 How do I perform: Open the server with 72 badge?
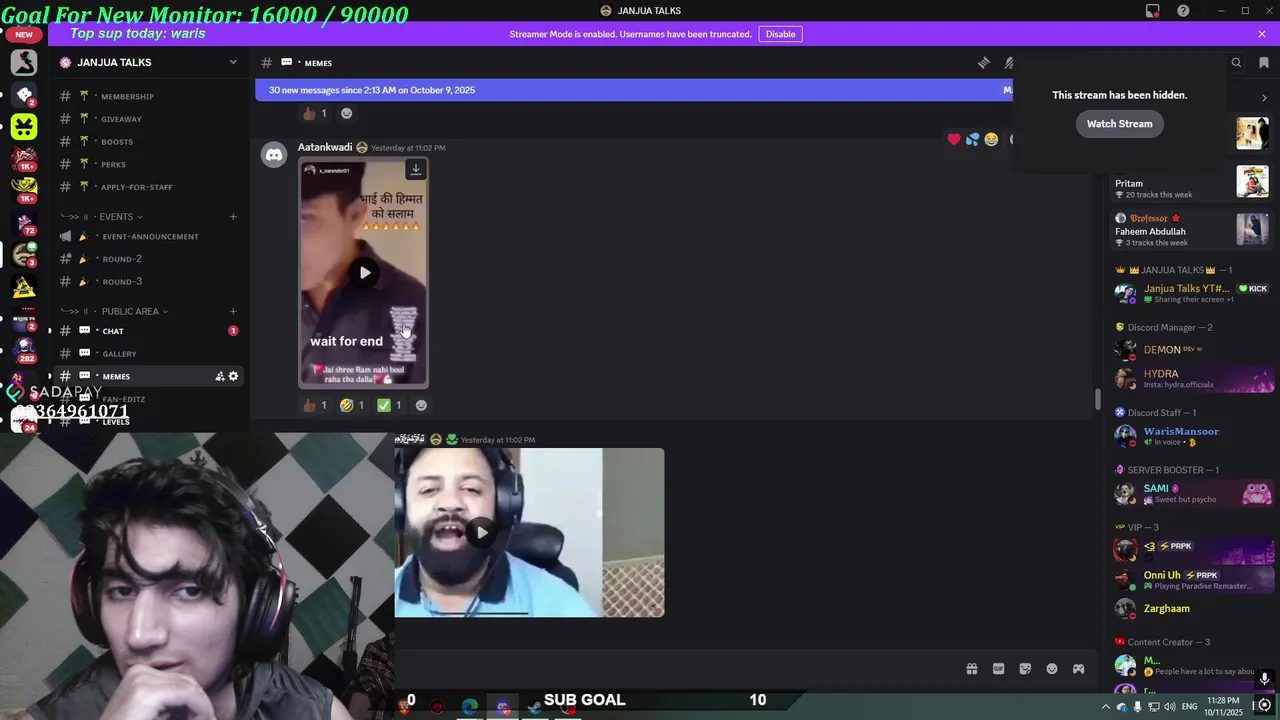coord(24,222)
